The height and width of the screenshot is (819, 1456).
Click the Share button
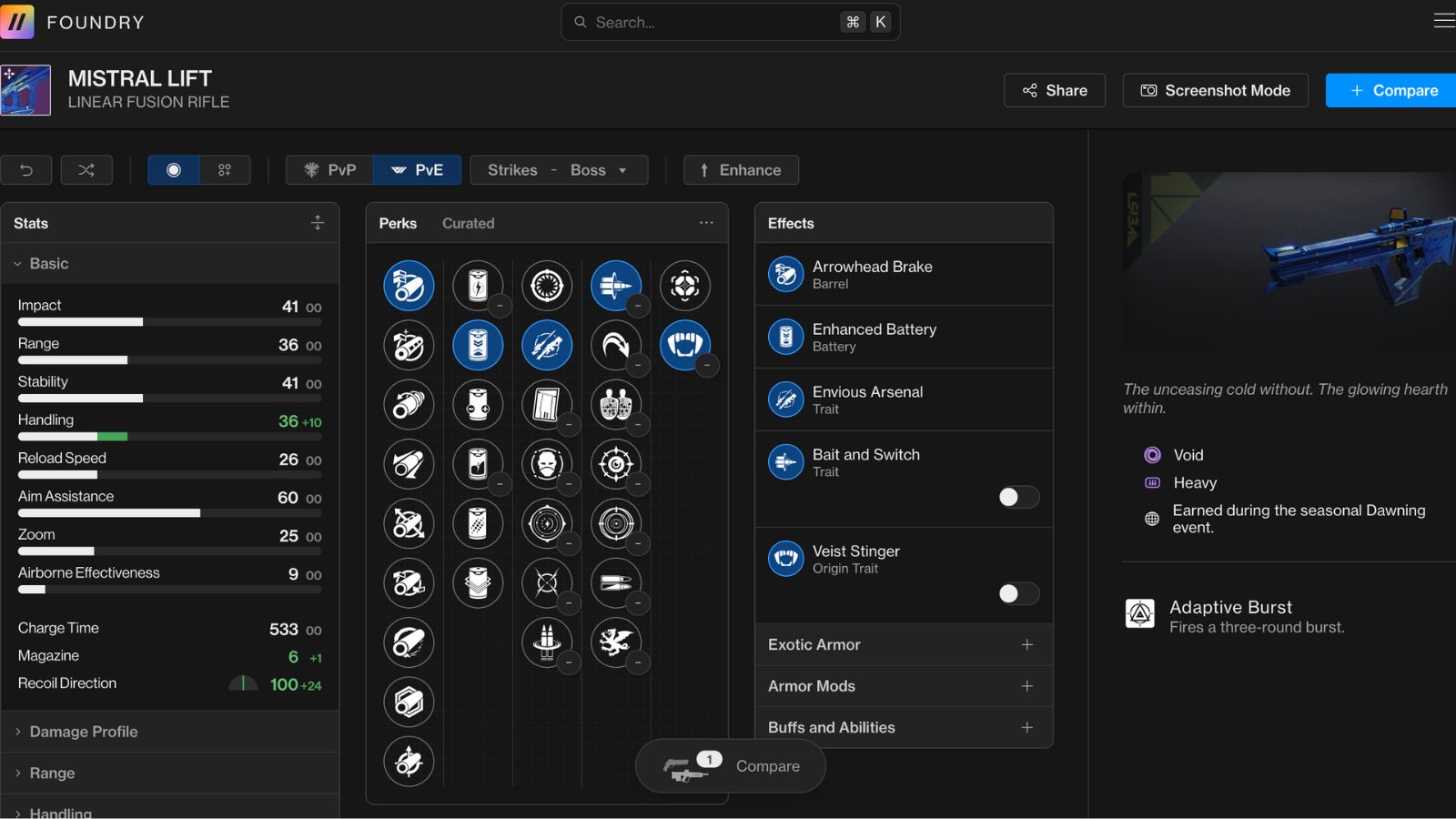[x=1054, y=90]
